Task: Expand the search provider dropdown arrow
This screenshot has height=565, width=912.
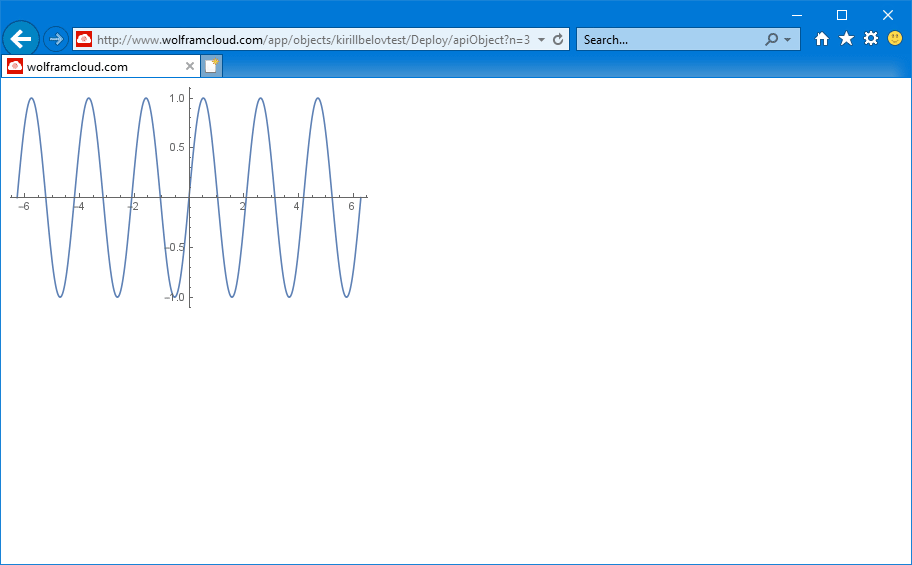Action: click(x=788, y=40)
